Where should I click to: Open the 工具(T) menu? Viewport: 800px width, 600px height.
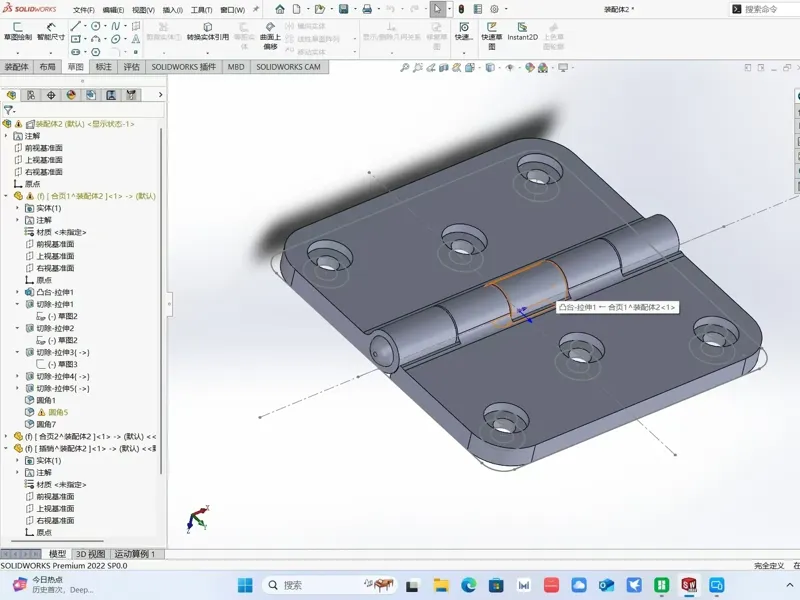pos(201,10)
